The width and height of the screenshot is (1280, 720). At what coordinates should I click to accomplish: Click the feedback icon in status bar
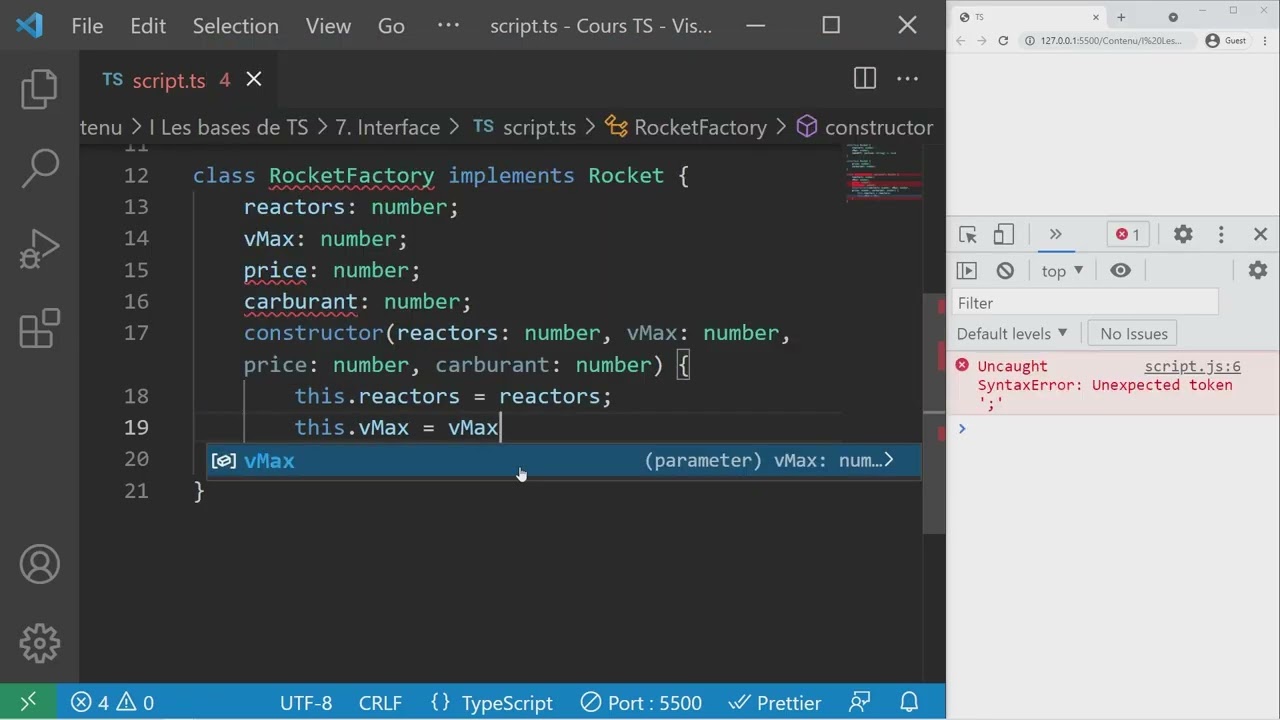(859, 703)
